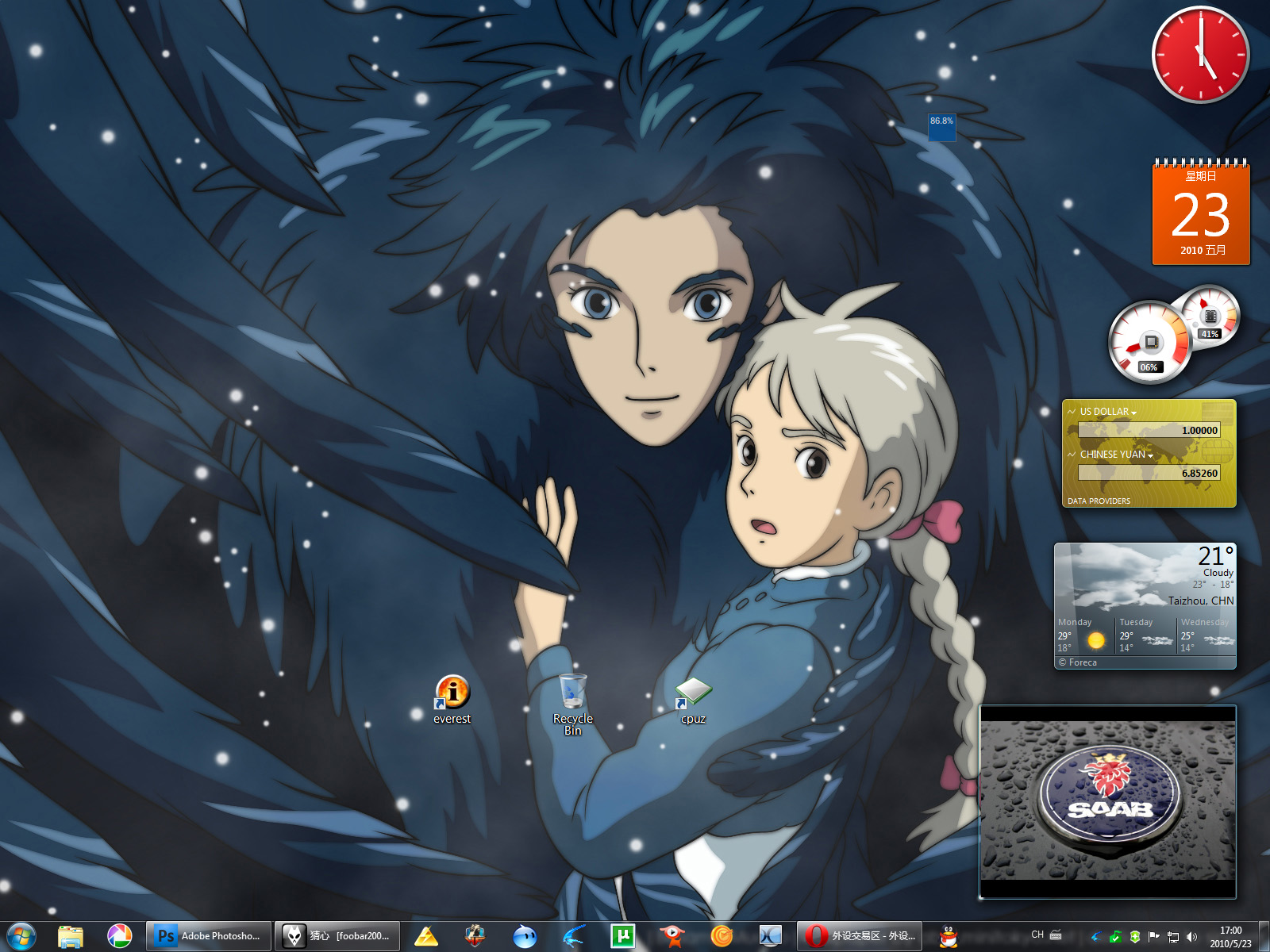The image size is (1270, 952).
Task: Select the cpuz desktop shortcut
Action: [x=693, y=701]
